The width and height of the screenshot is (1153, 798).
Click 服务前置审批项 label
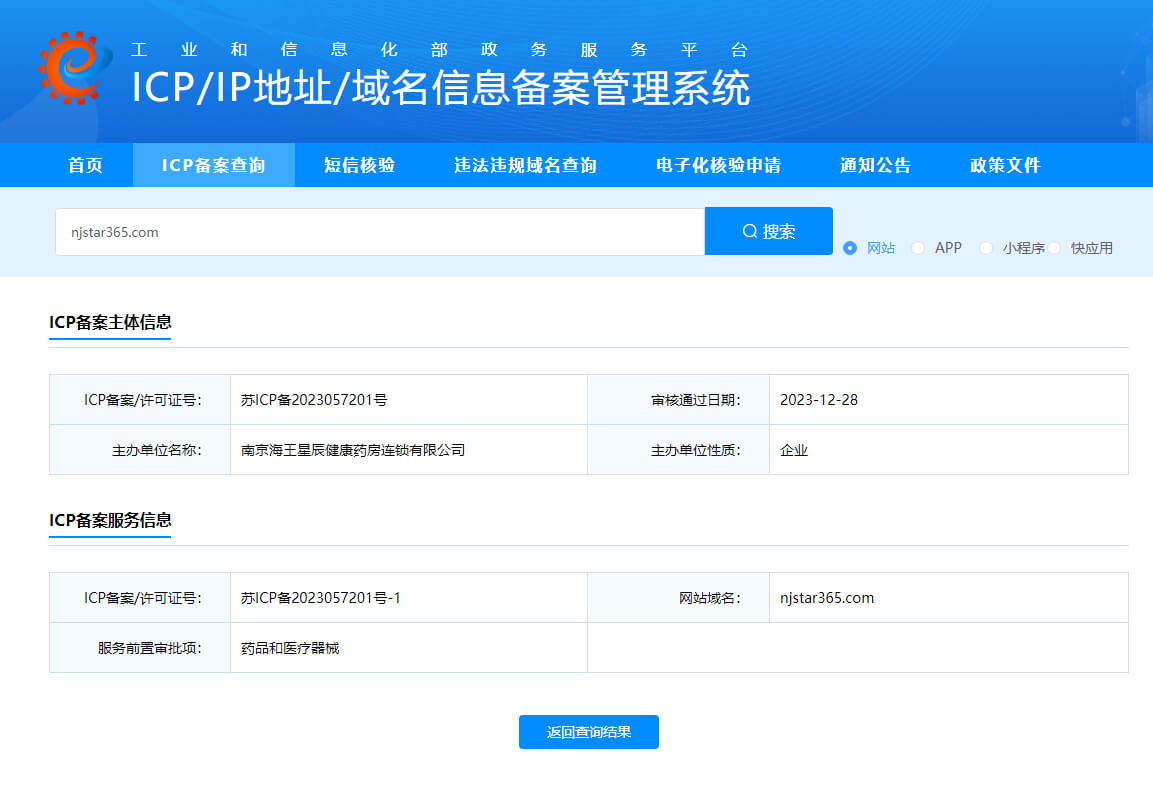click(x=149, y=647)
